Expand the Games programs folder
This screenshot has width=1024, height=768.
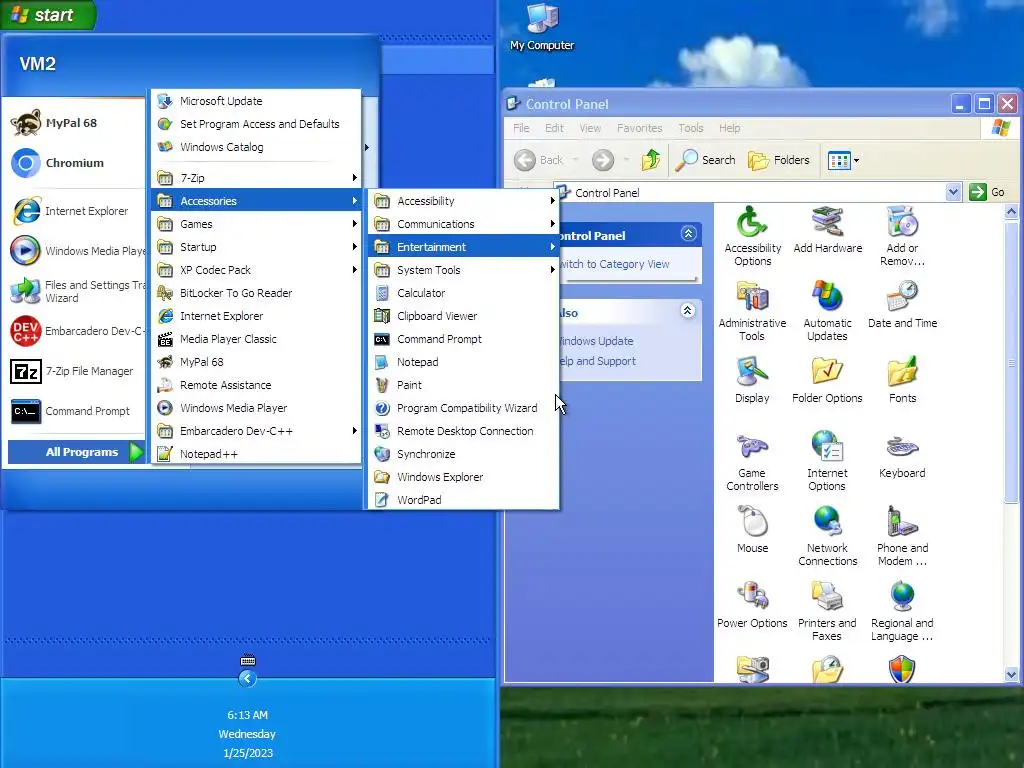256,224
